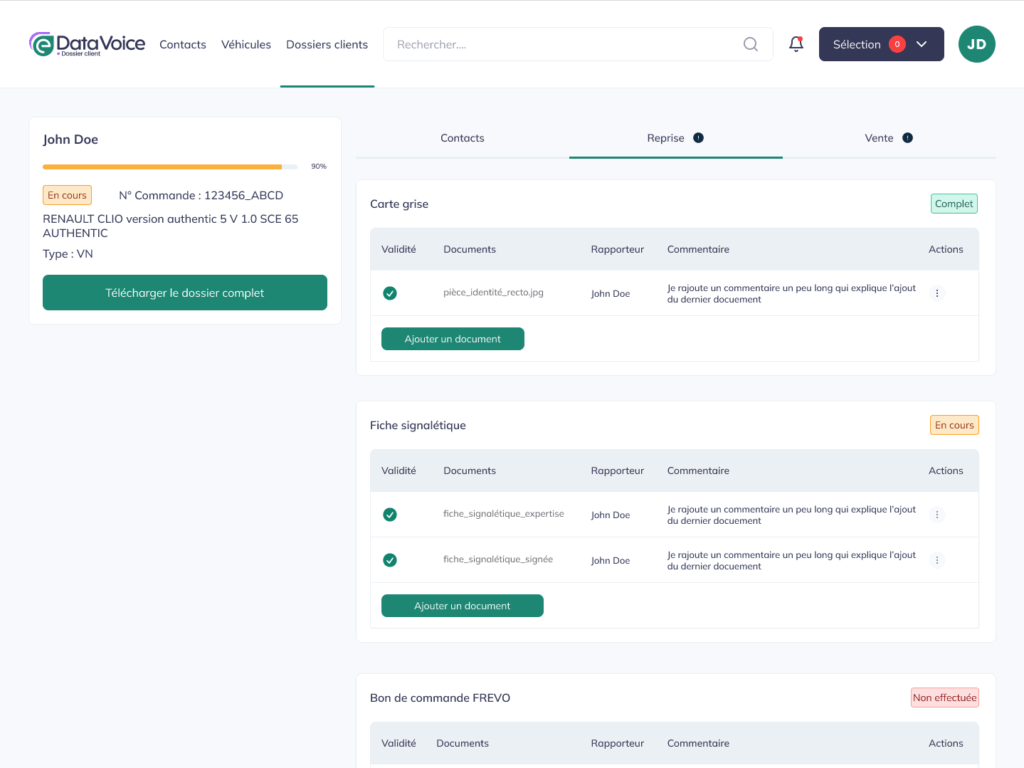Toggle validity check for fiche_signalétique_signée

point(390,560)
